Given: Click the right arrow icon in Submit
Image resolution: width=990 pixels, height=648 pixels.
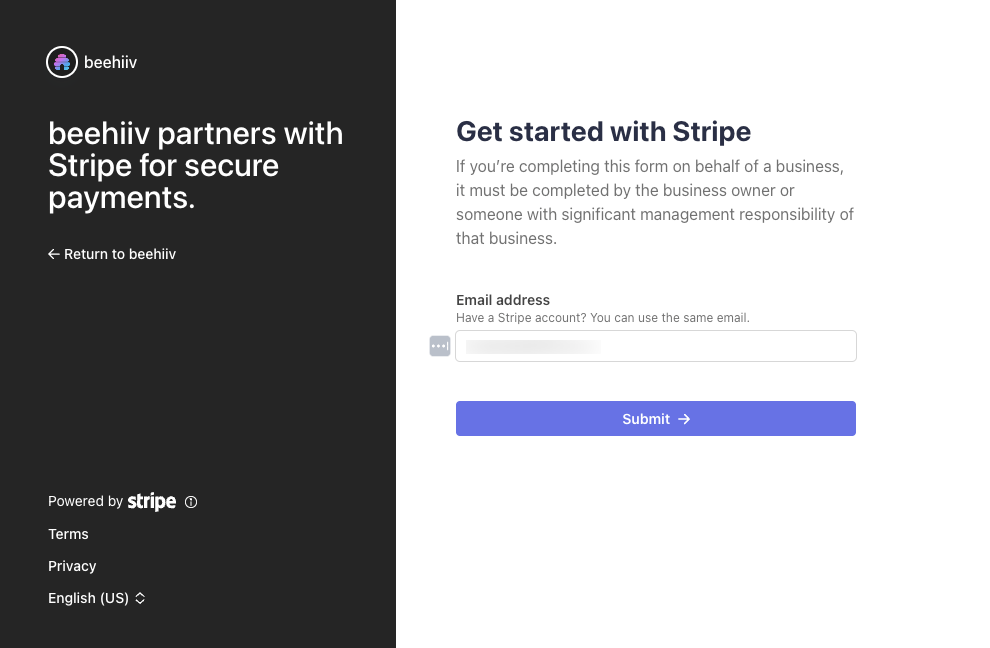Looking at the screenshot, I should click(x=684, y=419).
